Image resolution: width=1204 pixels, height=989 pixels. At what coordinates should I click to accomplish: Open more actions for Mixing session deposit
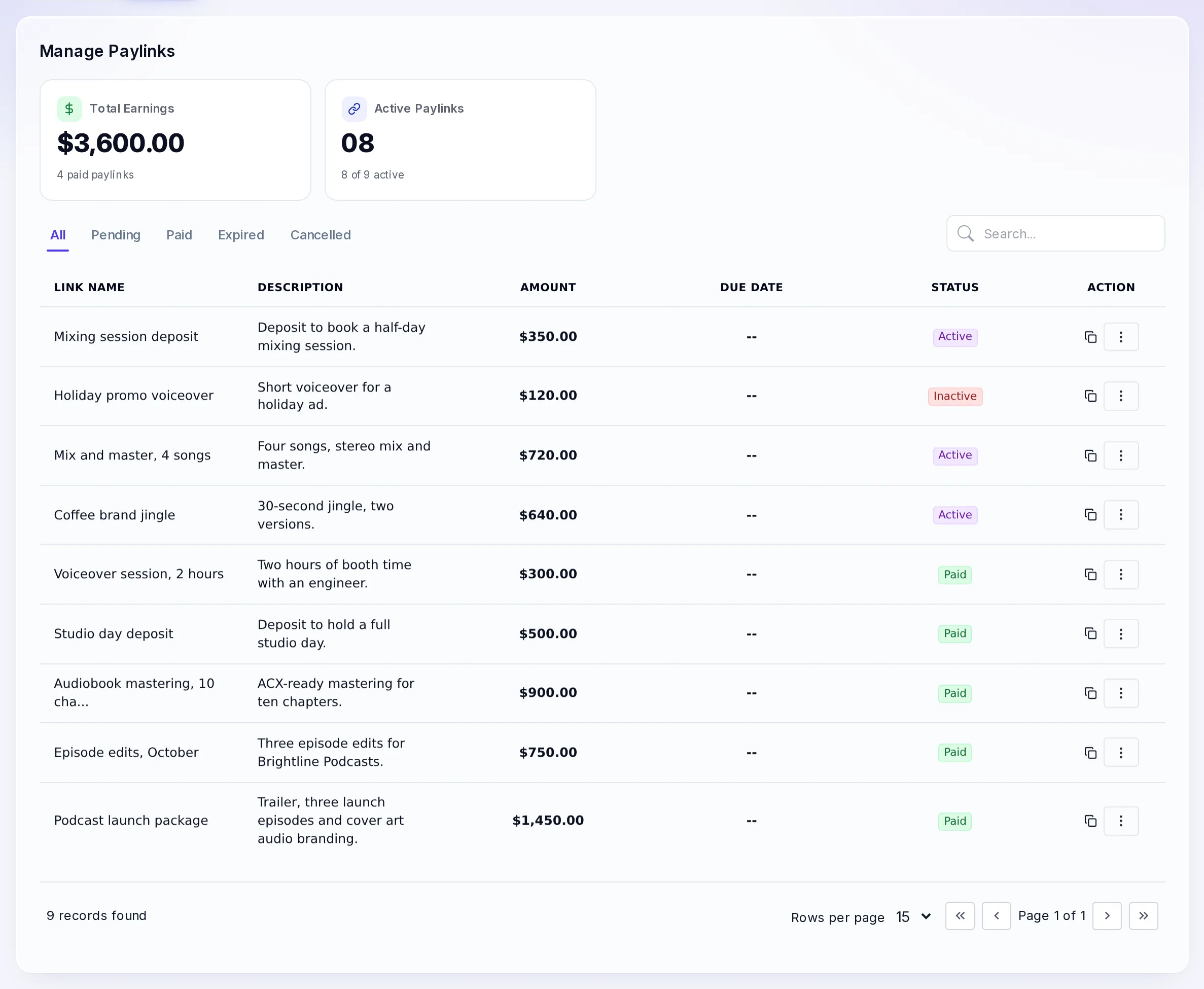[1121, 337]
